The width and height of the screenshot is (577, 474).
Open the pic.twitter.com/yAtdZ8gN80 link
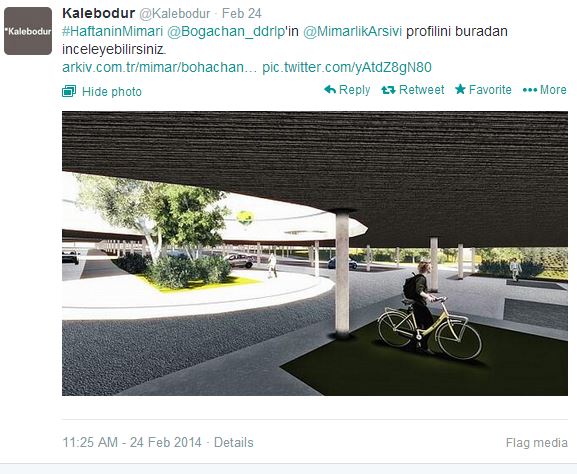(x=347, y=67)
